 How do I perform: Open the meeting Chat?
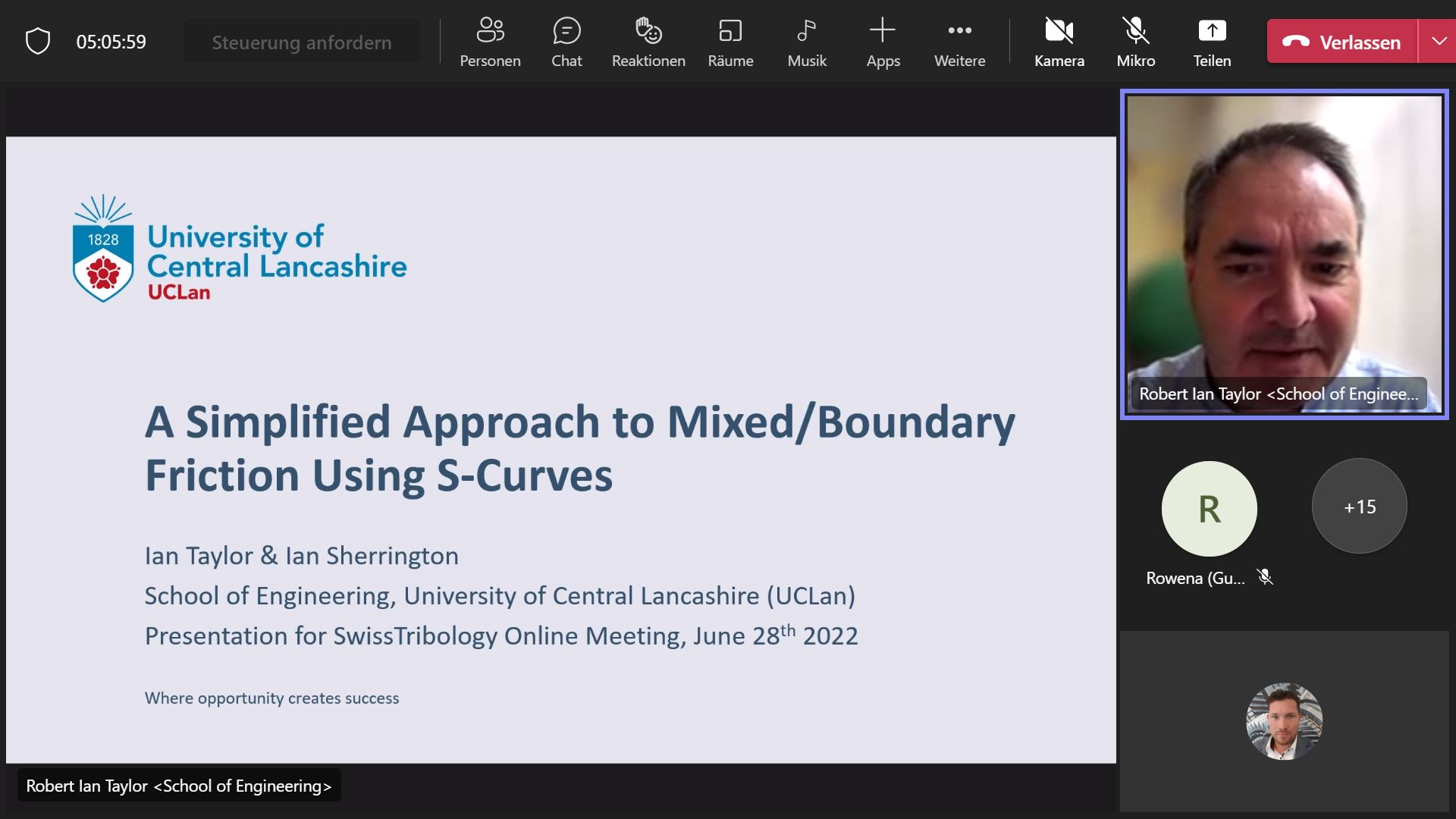pyautogui.click(x=566, y=42)
